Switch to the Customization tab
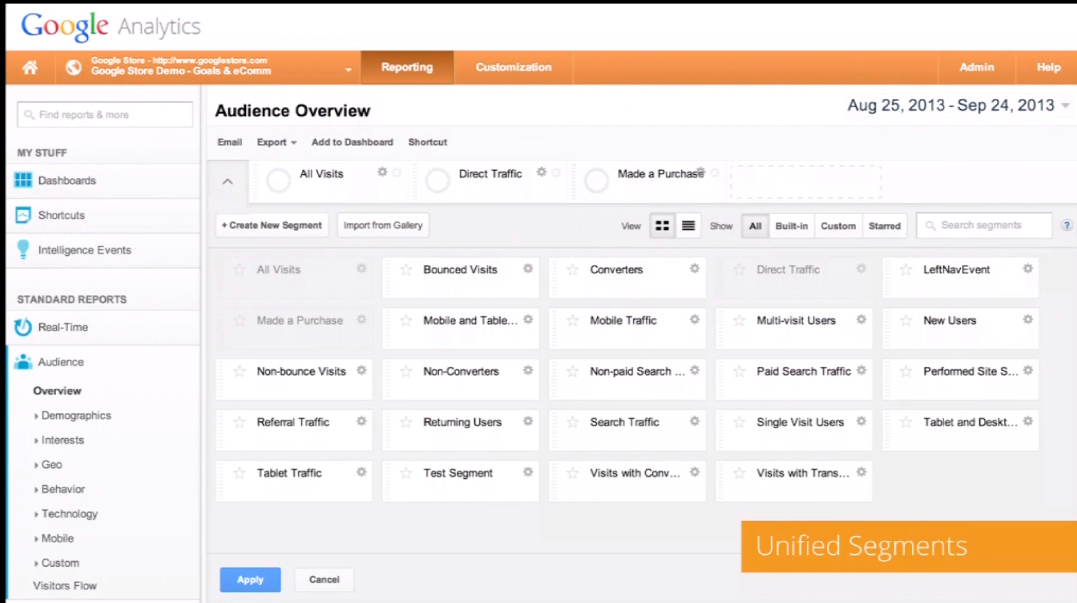 click(x=513, y=68)
